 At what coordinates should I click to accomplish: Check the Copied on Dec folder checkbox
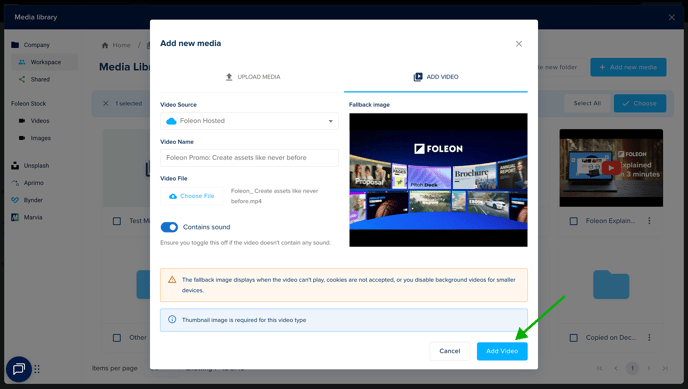pos(573,338)
